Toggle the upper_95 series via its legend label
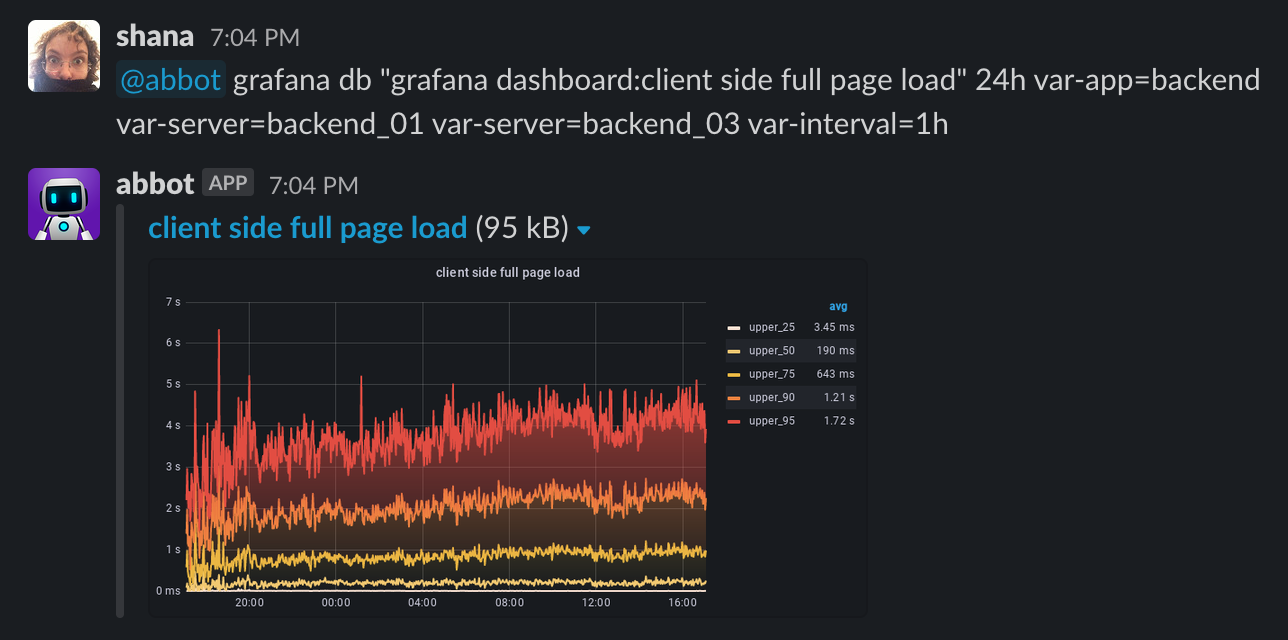1288x640 pixels. coord(777,421)
